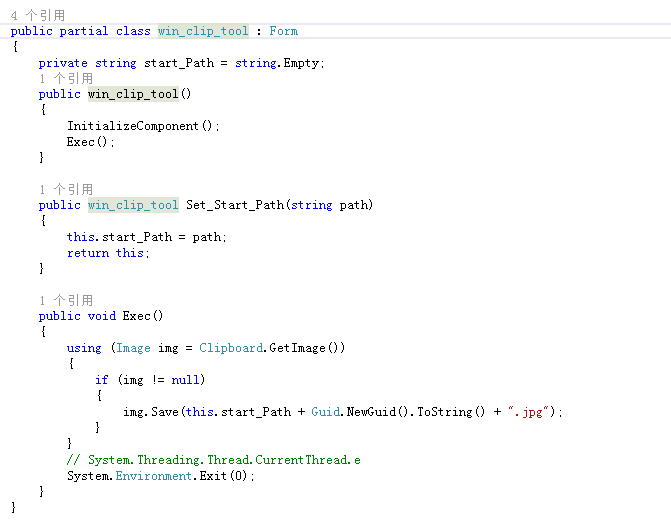Image resolution: width=671 pixels, height=528 pixels.
Task: Click the Save method in img.Save
Action: coord(165,412)
